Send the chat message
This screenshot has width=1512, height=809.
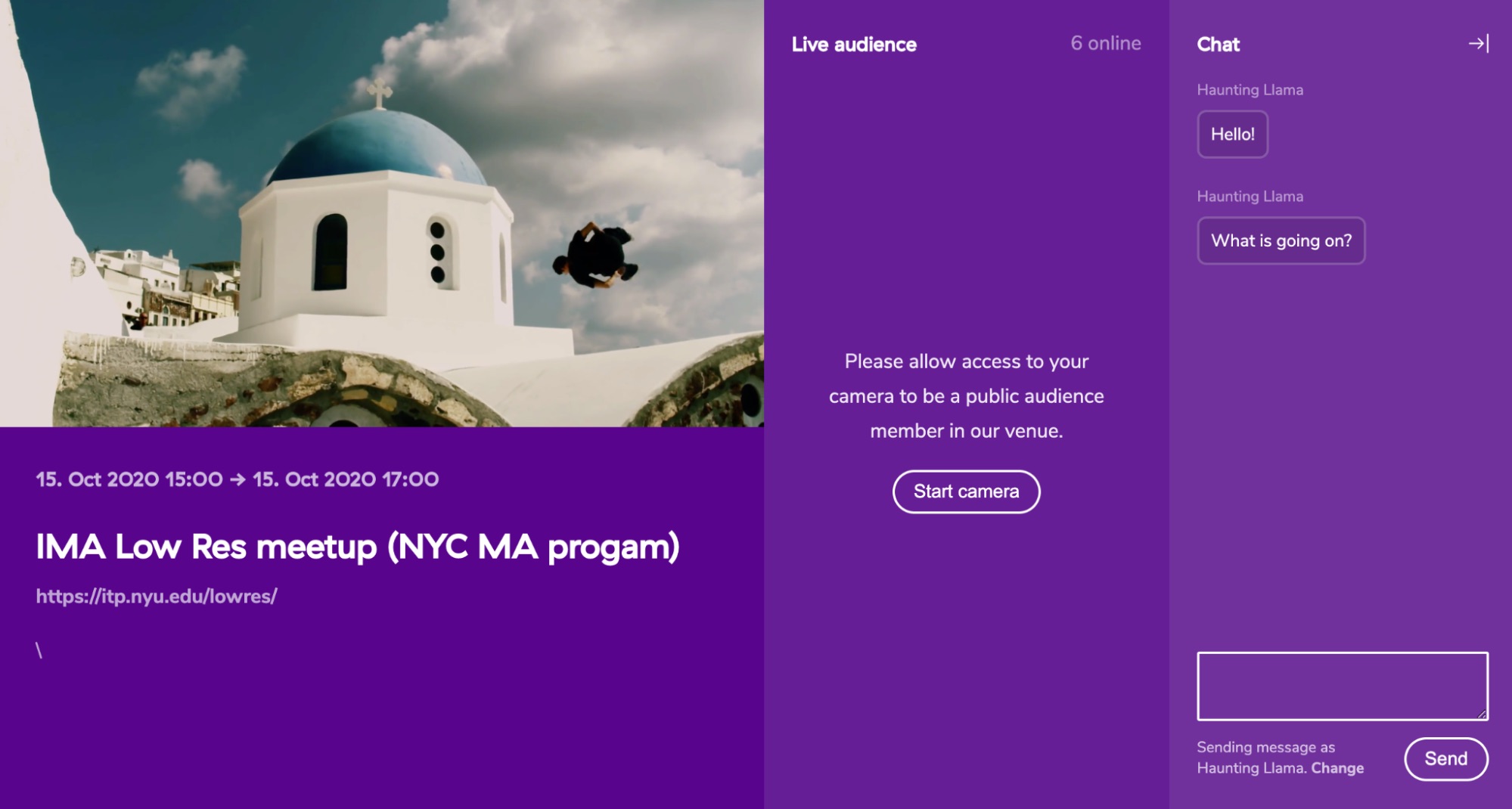[1445, 758]
